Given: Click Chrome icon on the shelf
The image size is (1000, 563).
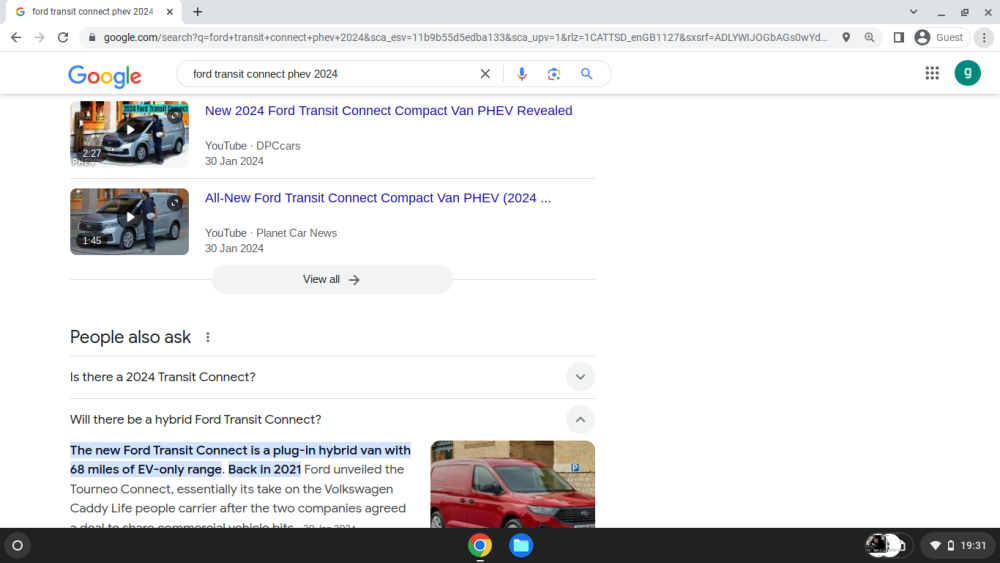Looking at the screenshot, I should (480, 545).
